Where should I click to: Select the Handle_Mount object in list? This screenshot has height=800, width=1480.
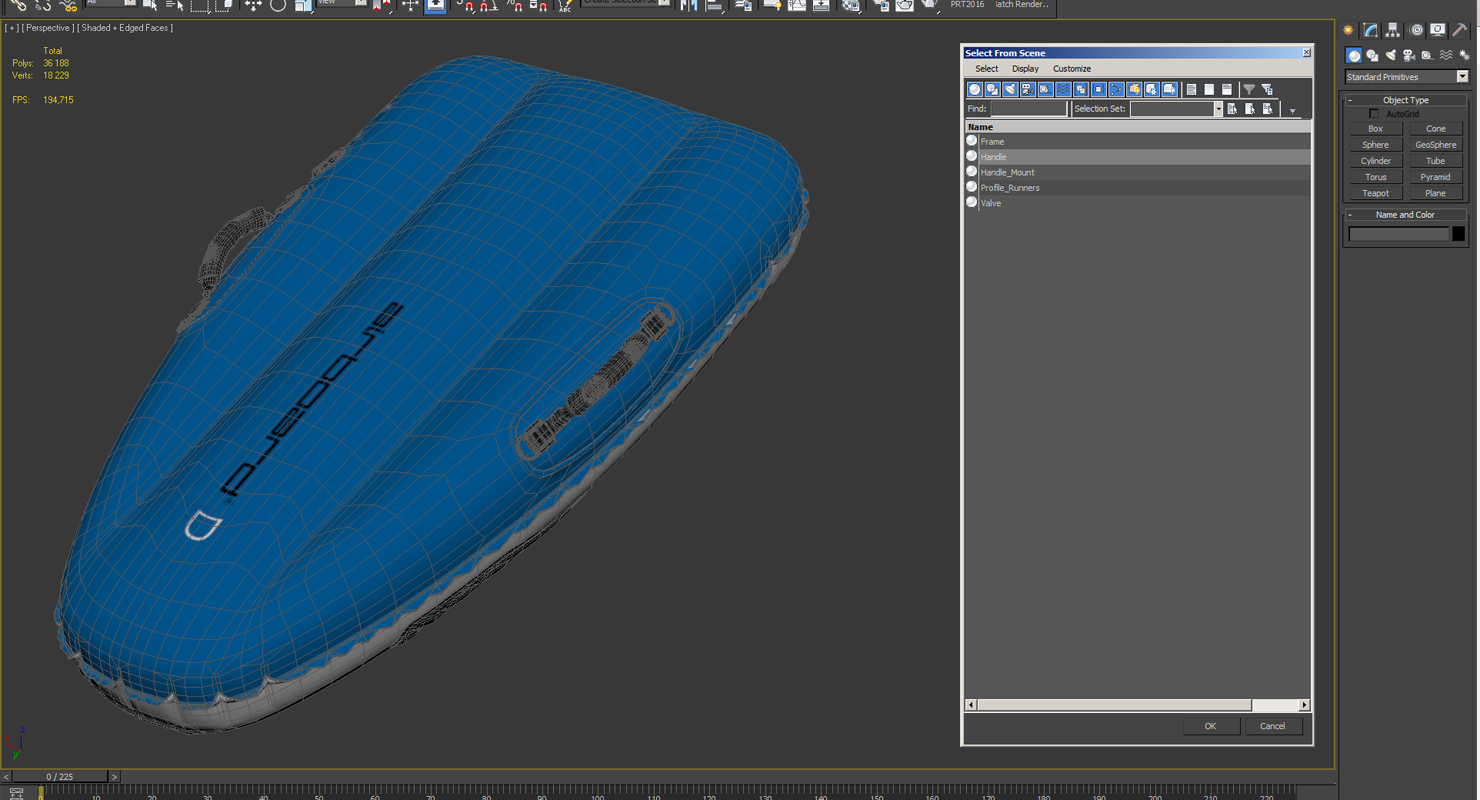[1138, 172]
